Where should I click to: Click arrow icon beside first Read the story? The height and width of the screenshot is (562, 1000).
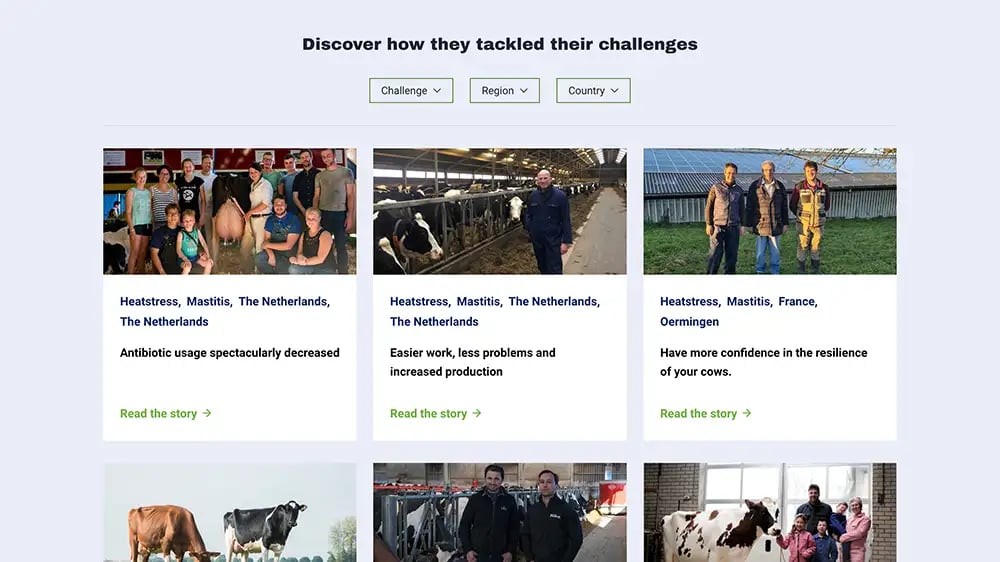pyautogui.click(x=207, y=413)
